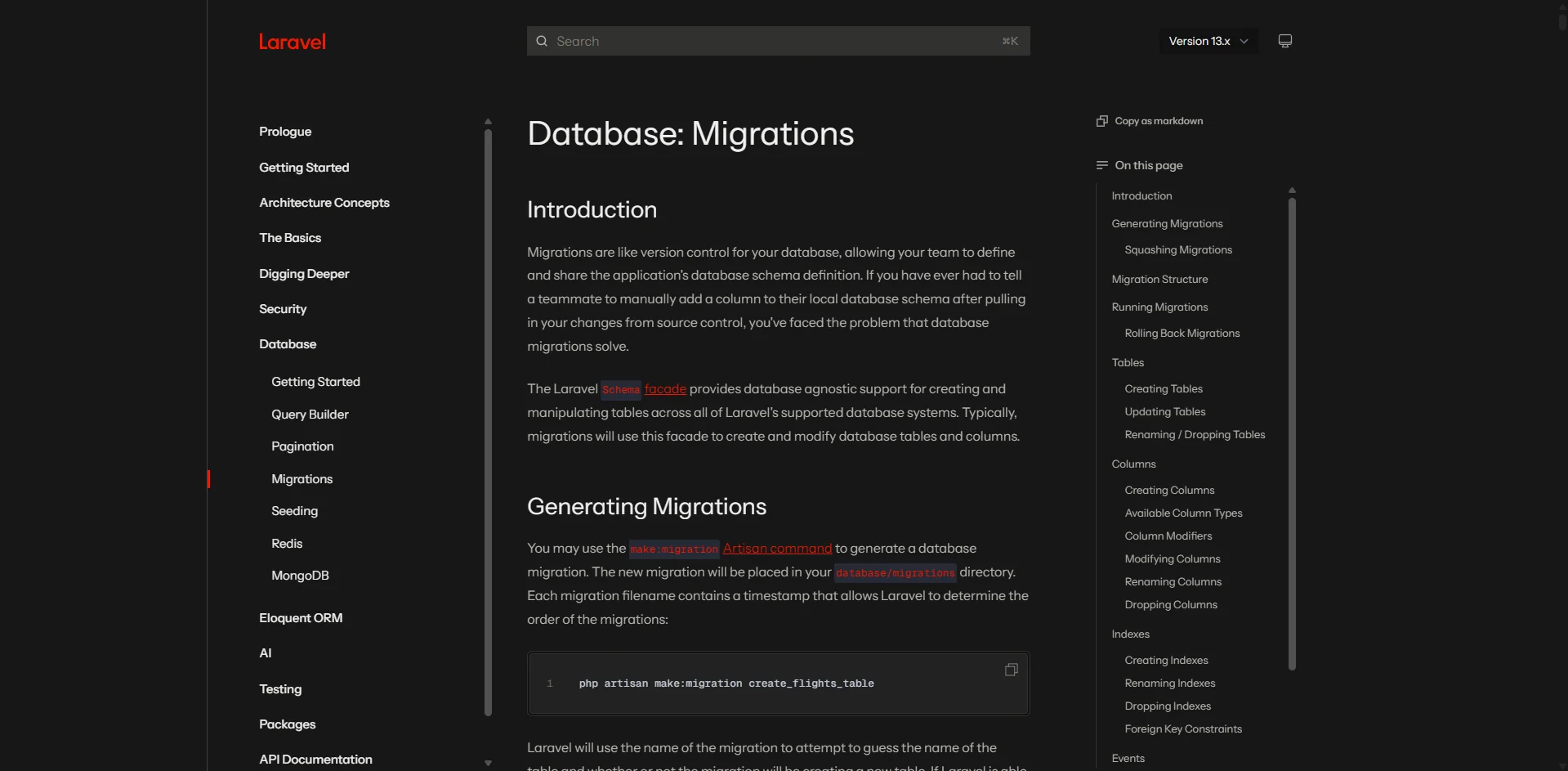Click the sidebar scroll up arrow
Viewport: 1568px width, 771px height.
(x=488, y=122)
